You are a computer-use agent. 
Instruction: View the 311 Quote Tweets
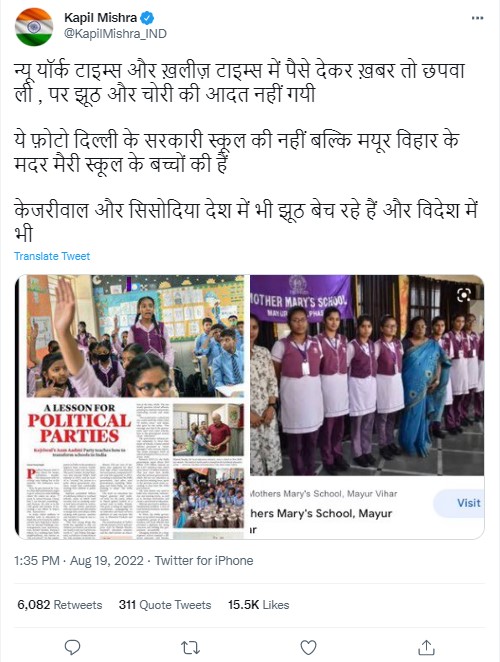click(x=165, y=605)
